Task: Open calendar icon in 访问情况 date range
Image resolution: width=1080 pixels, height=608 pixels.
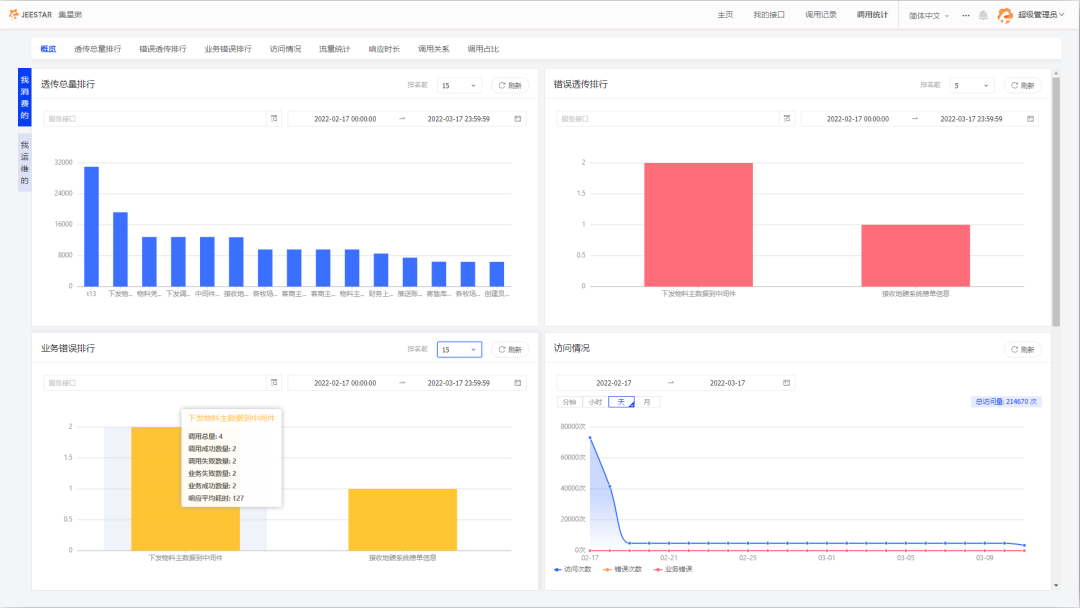Action: coord(787,383)
